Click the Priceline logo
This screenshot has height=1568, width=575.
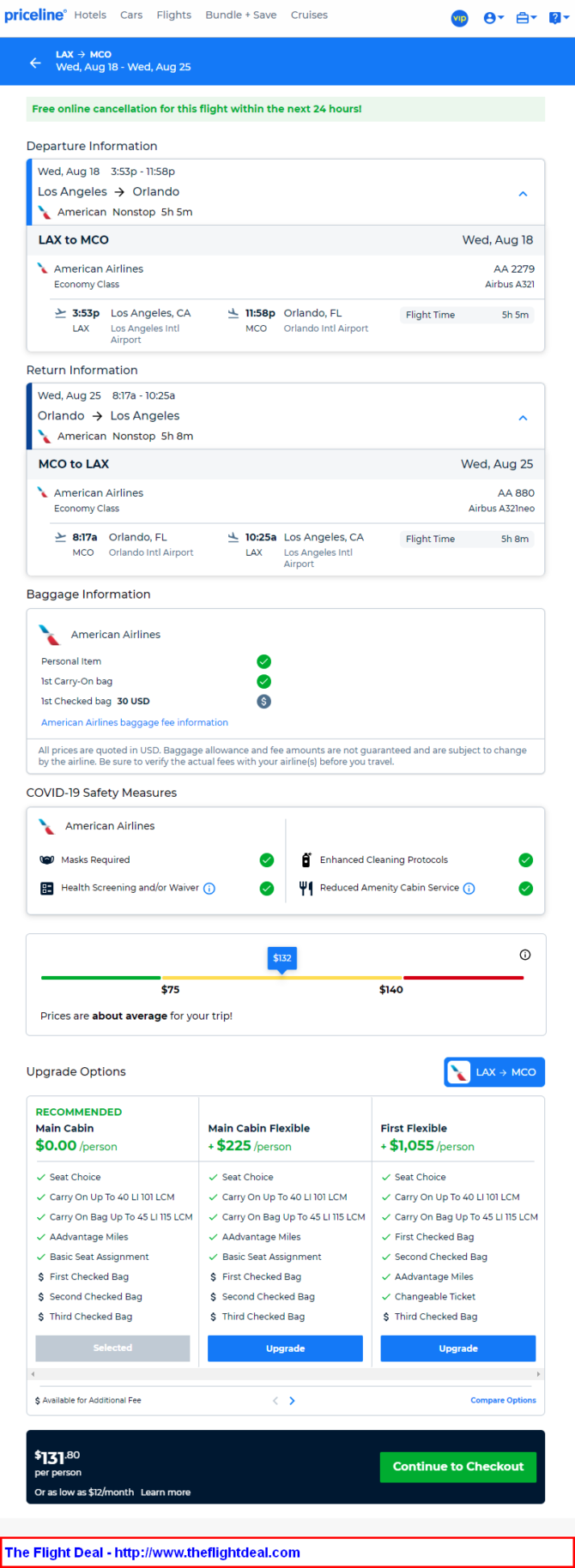[x=35, y=15]
